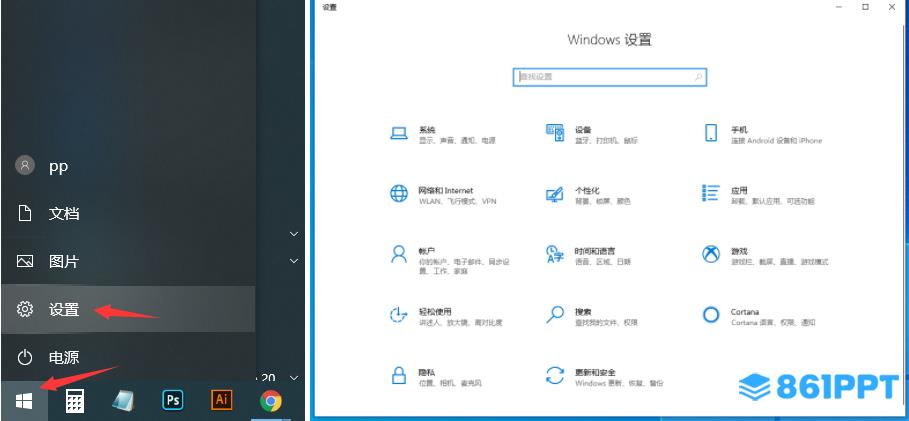Open the Cortana settings link
Image resolution: width=909 pixels, height=421 pixels.
pyautogui.click(x=759, y=317)
